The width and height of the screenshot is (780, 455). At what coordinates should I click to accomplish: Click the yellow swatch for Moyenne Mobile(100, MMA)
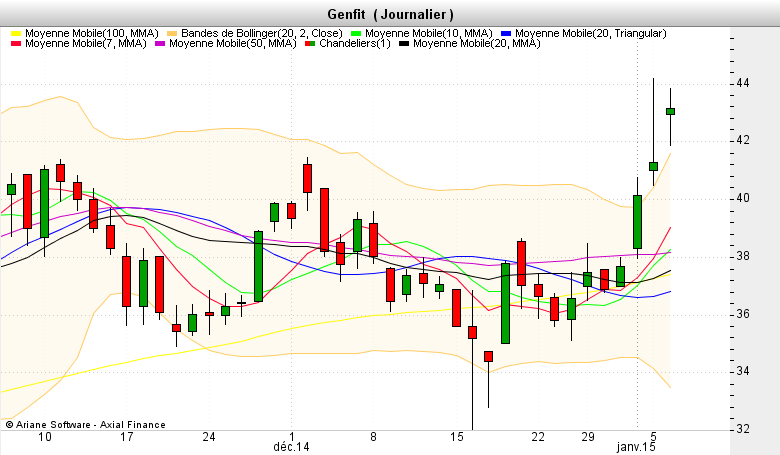tap(16, 33)
